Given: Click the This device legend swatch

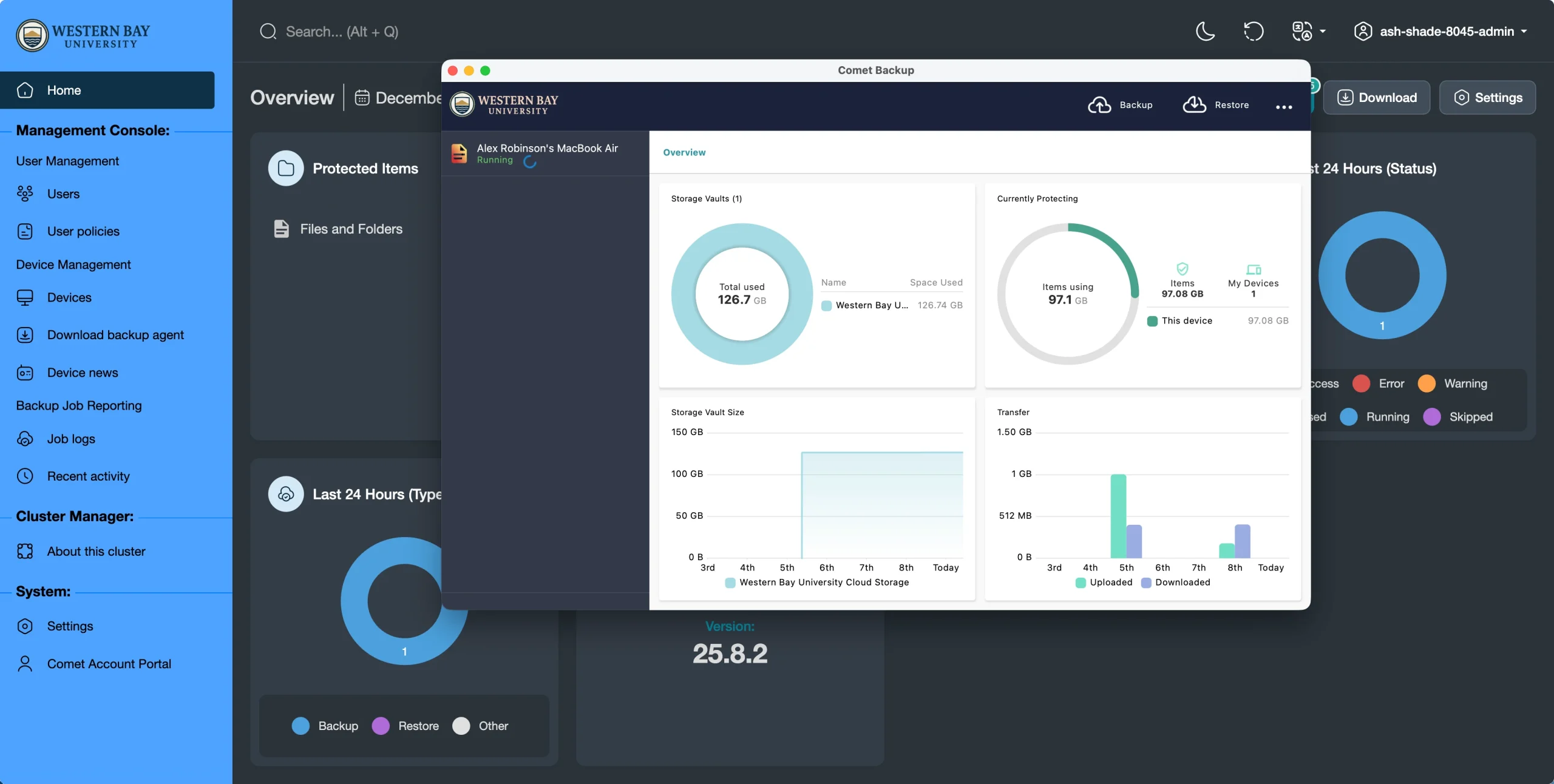Looking at the screenshot, I should [1152, 321].
